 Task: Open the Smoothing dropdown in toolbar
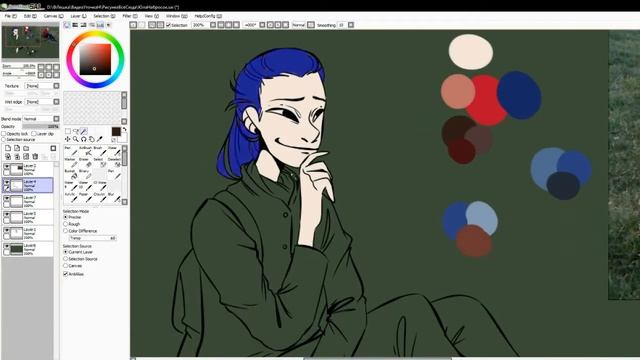tap(351, 25)
